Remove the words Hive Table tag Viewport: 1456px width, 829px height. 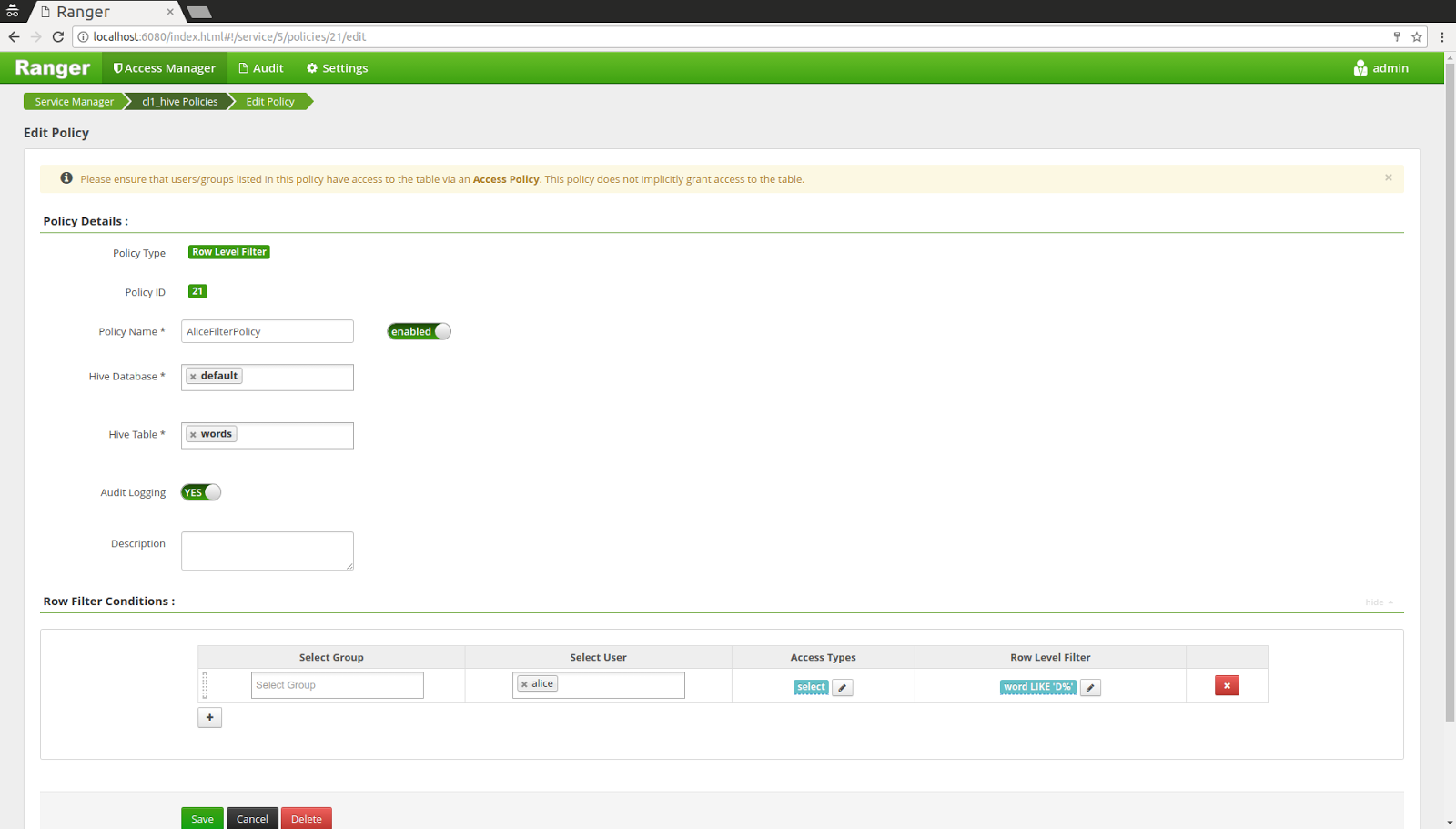192,433
